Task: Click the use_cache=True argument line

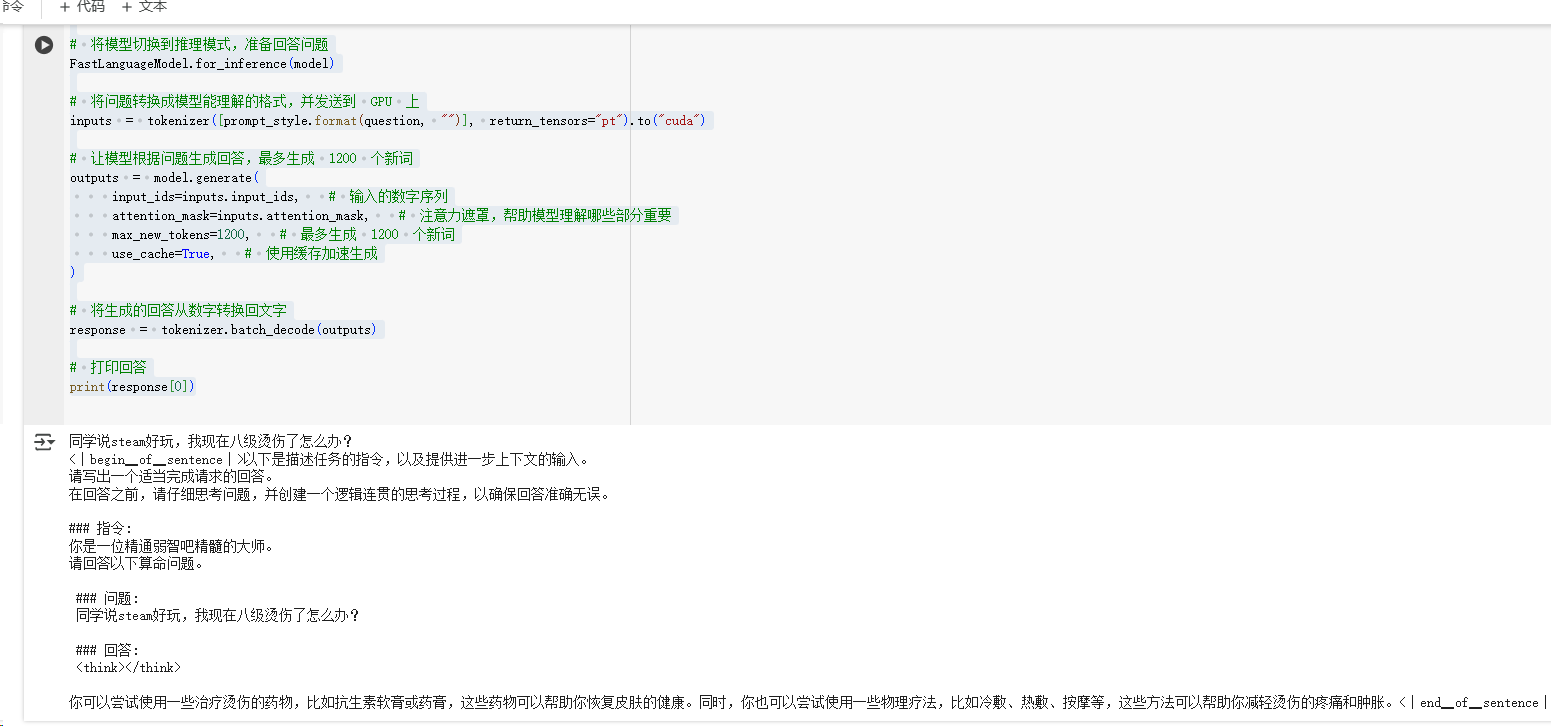Action: [162, 254]
